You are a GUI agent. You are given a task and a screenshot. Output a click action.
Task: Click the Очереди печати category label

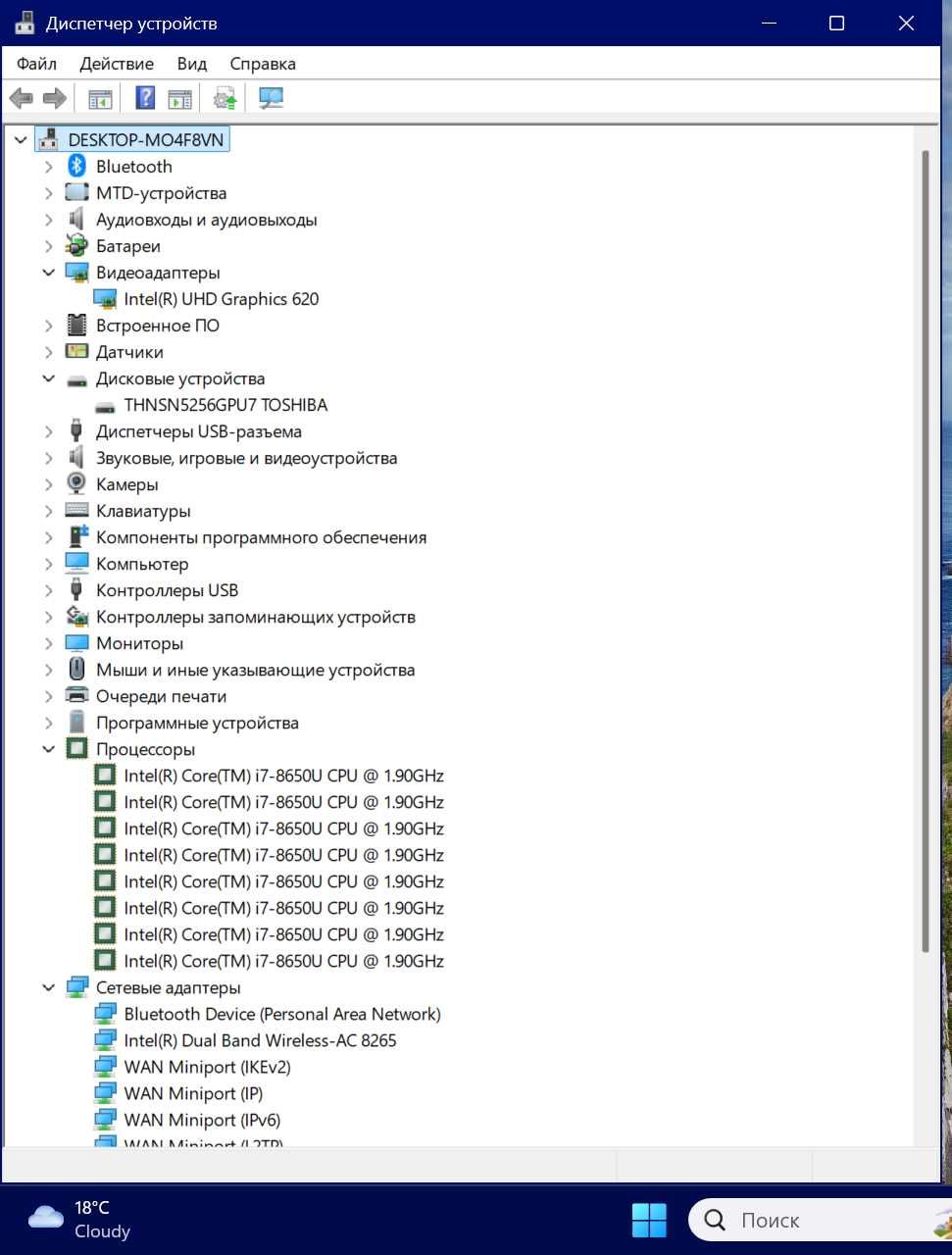point(161,696)
